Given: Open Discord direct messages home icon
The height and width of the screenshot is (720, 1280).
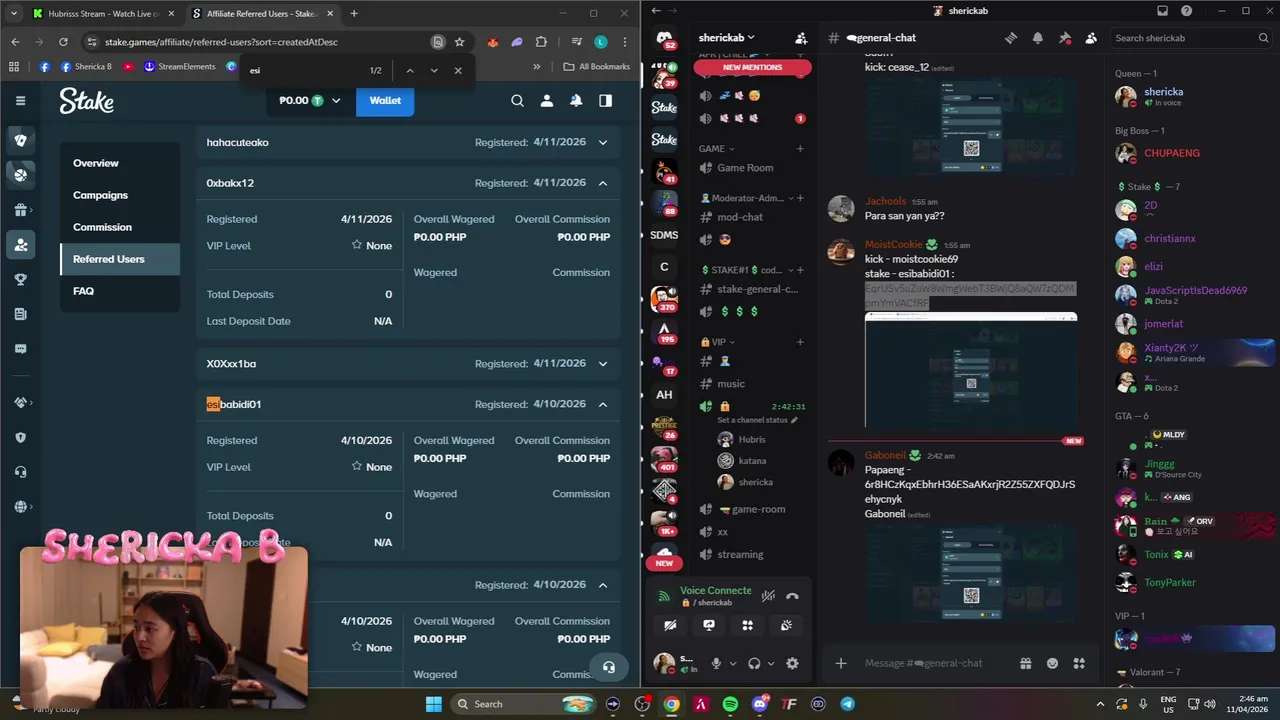Looking at the screenshot, I should pyautogui.click(x=664, y=38).
